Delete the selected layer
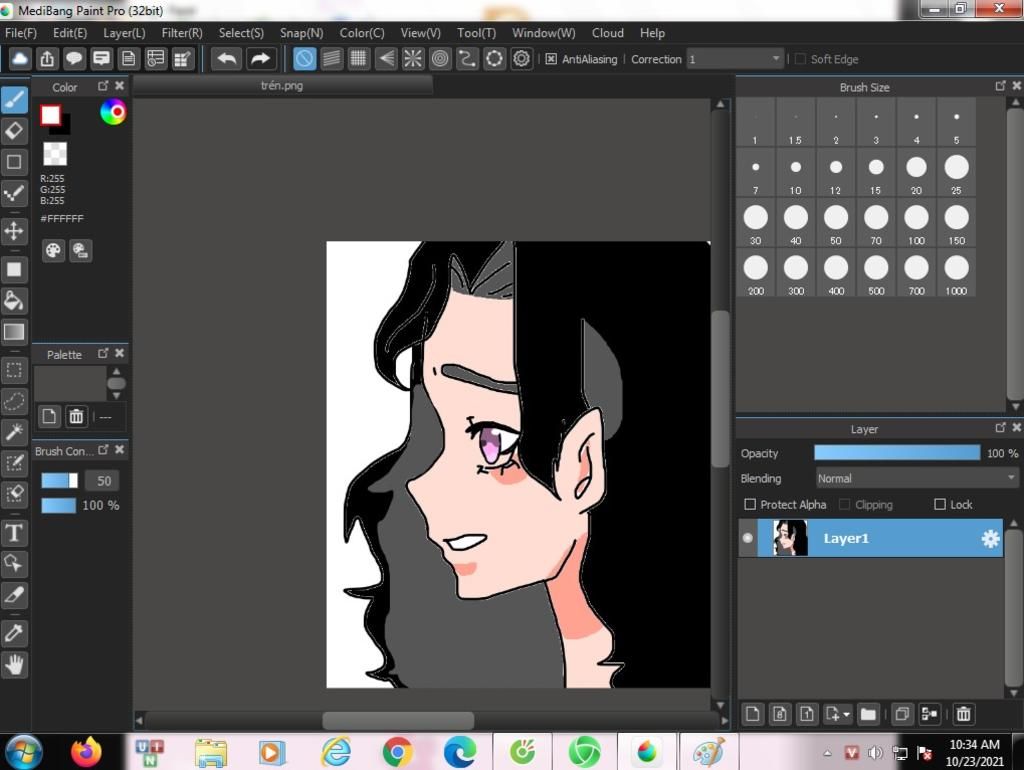The image size is (1024, 770). [x=963, y=714]
